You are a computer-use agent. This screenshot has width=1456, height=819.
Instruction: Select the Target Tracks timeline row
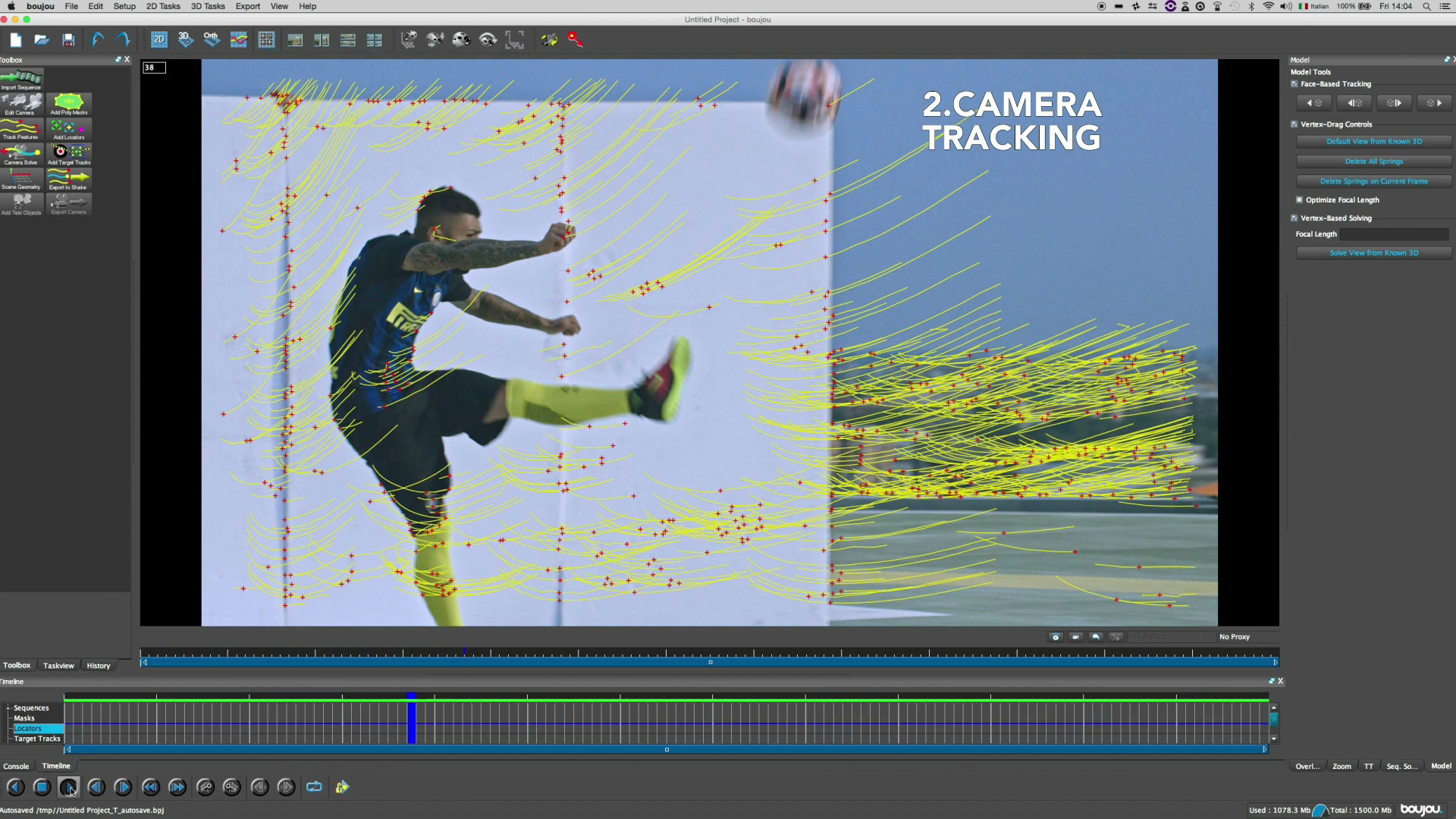(36, 739)
